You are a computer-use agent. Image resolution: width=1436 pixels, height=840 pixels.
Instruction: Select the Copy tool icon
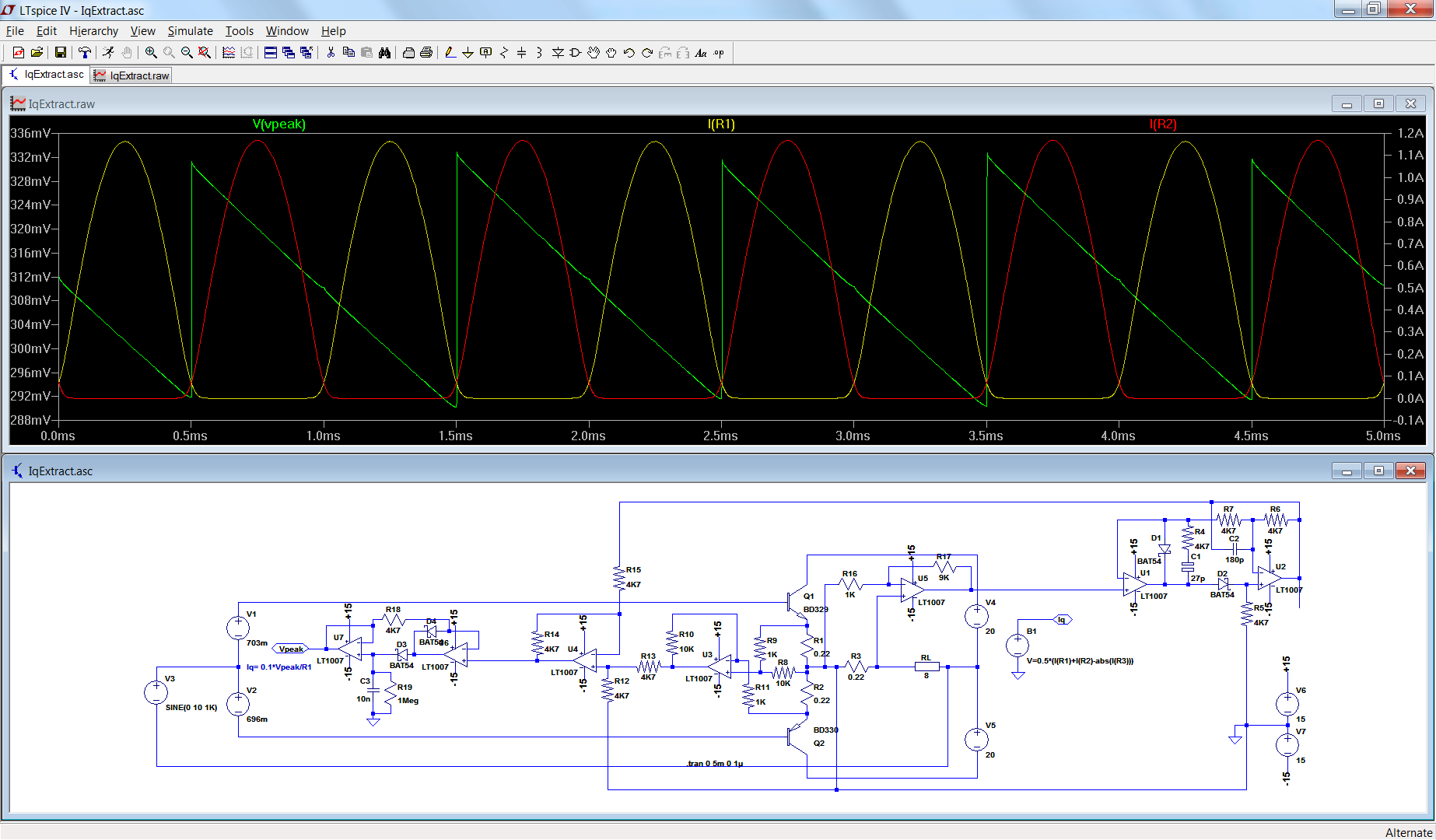(348, 52)
